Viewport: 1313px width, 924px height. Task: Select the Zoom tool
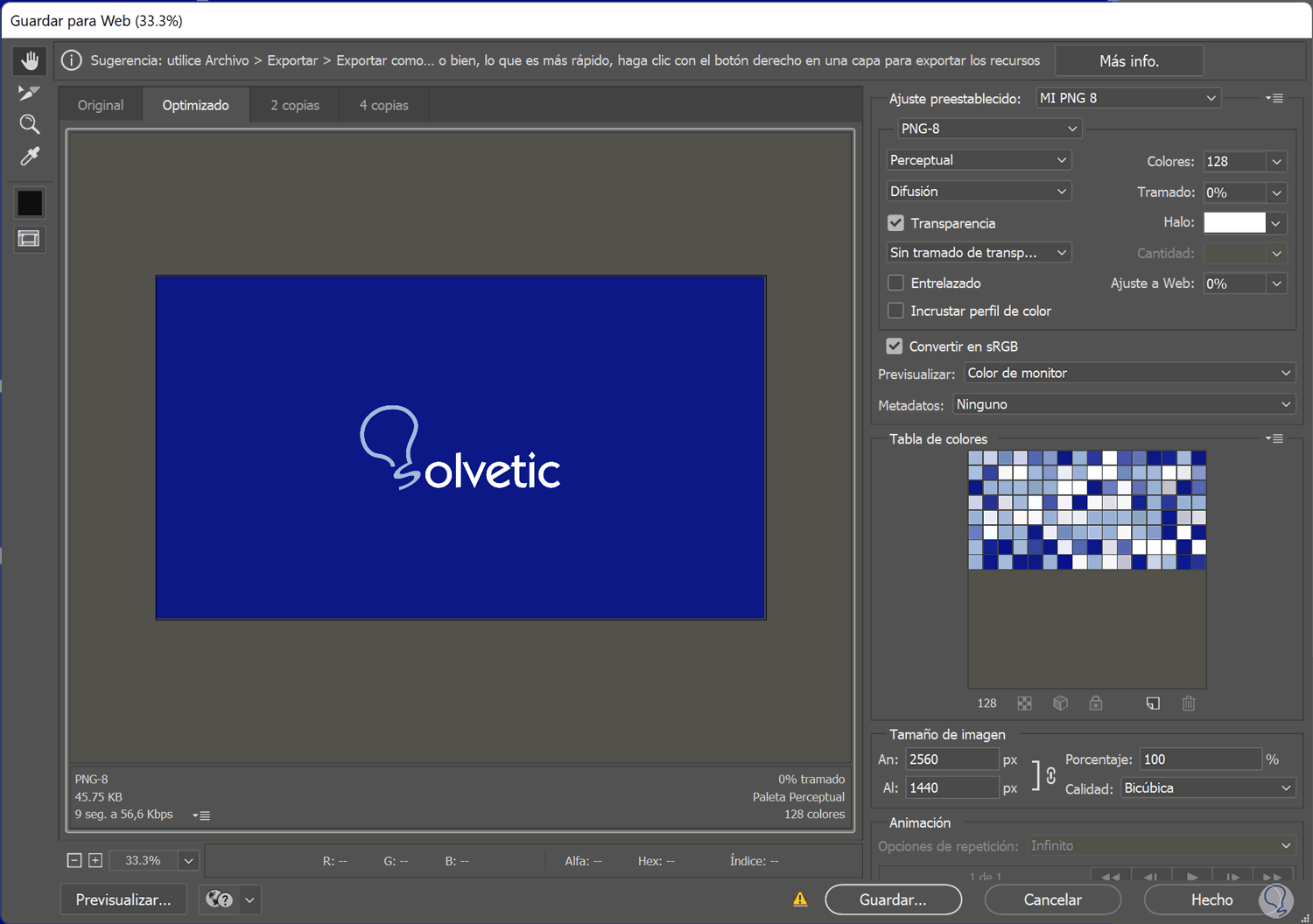coord(30,124)
